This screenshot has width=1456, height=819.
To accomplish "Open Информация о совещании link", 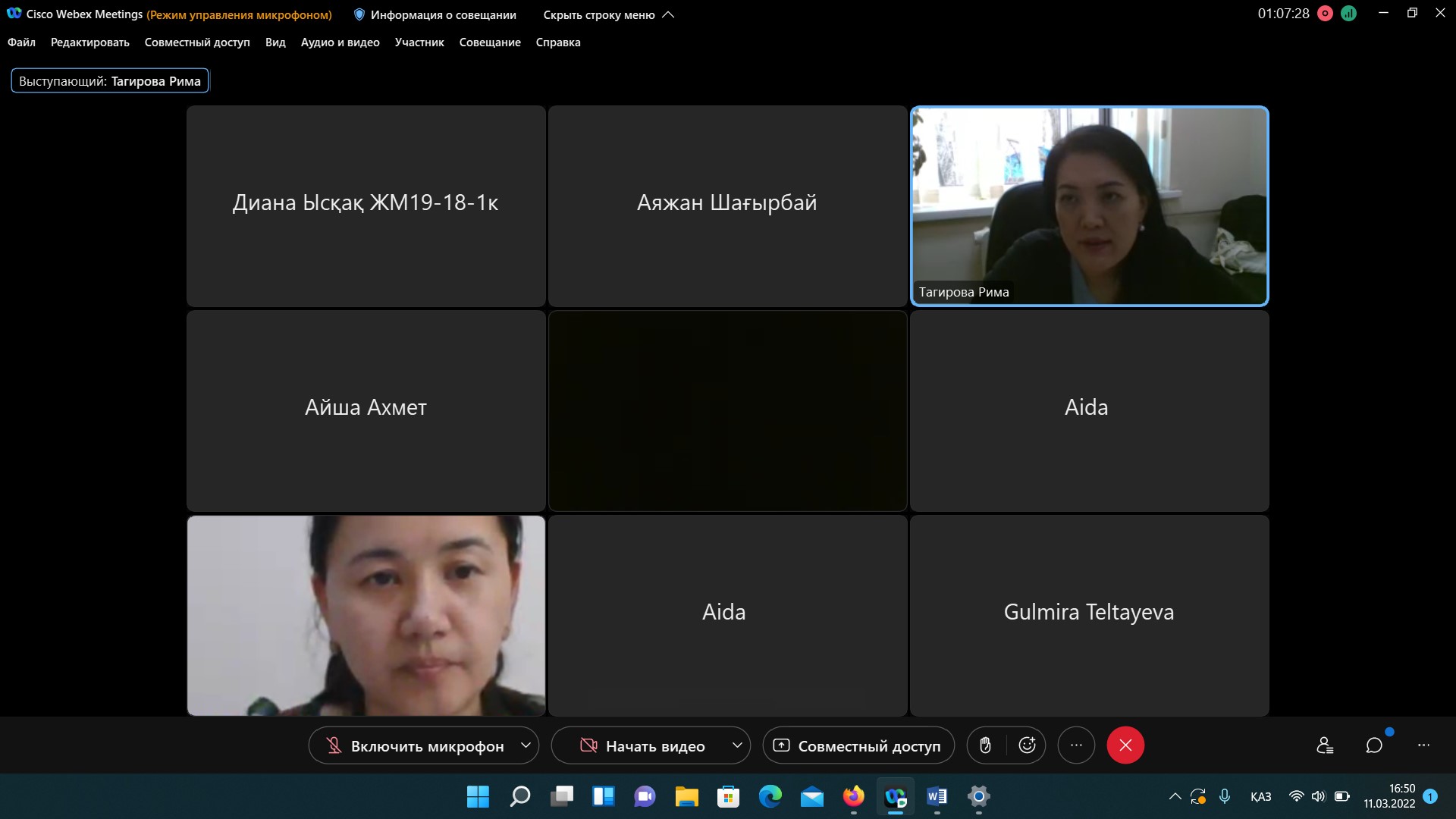I will pos(435,14).
